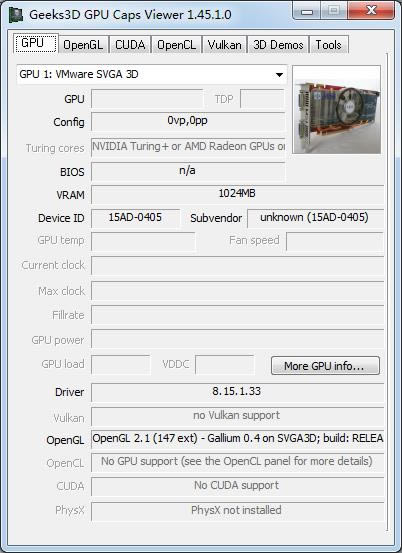Click the 'no Vulkan support' field

(x=237, y=416)
